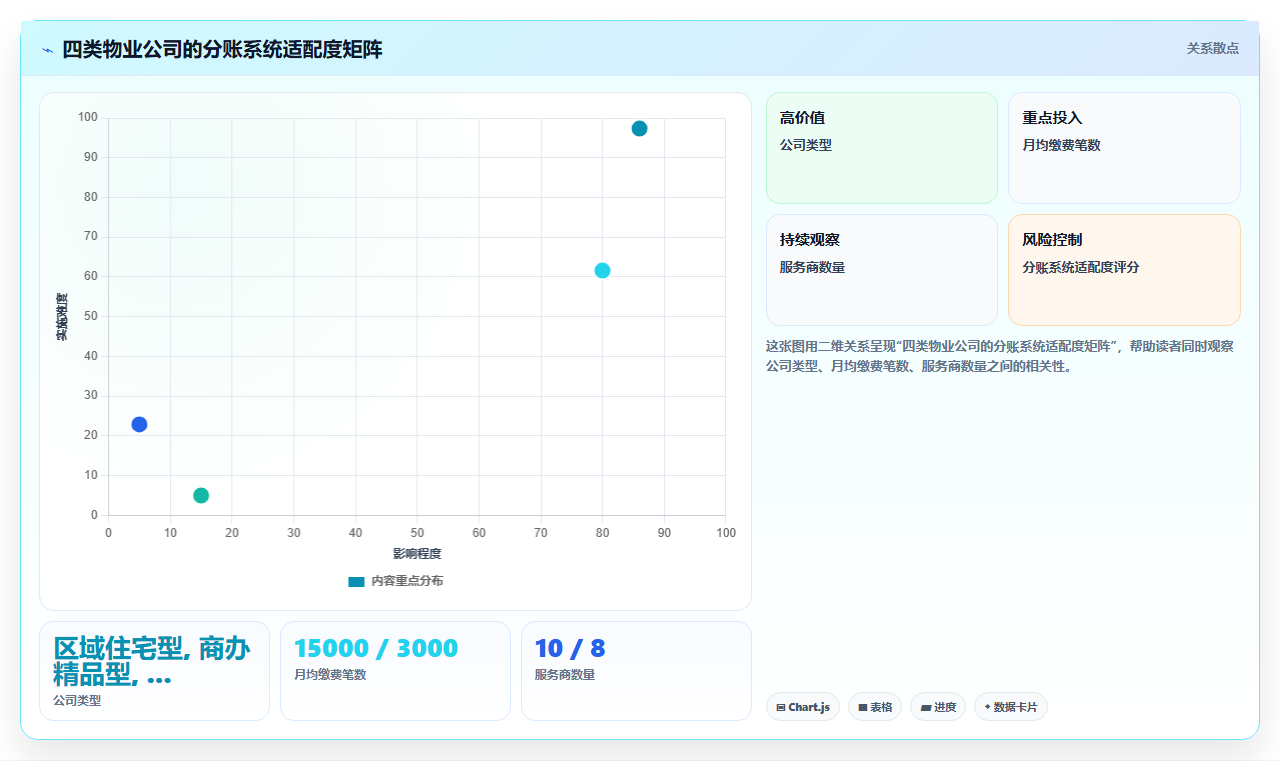Click the 月均缴费笔数 label under 15000 / 3000
The image size is (1280, 761).
coord(330,675)
